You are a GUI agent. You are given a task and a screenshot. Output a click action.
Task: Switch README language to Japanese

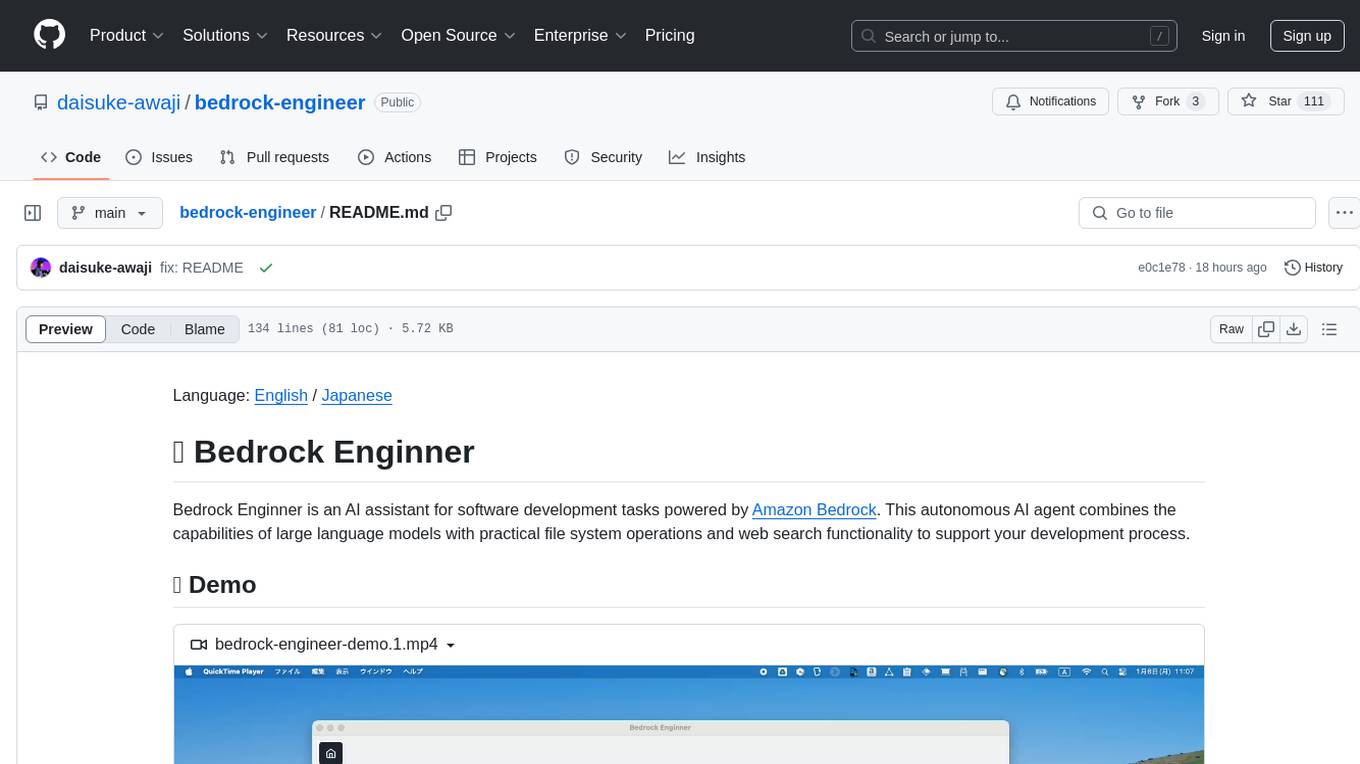pos(356,395)
